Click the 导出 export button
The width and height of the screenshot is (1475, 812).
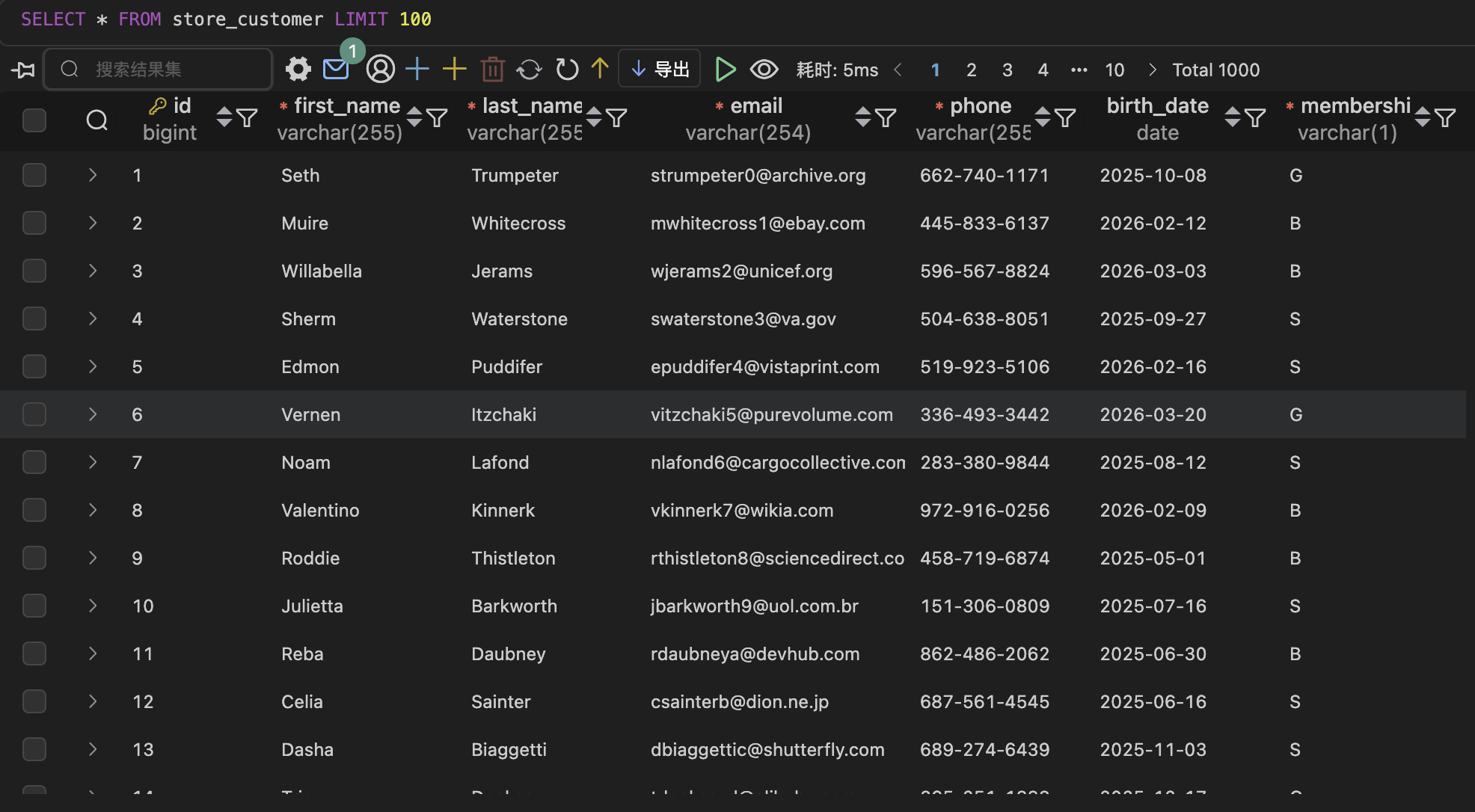[x=660, y=70]
